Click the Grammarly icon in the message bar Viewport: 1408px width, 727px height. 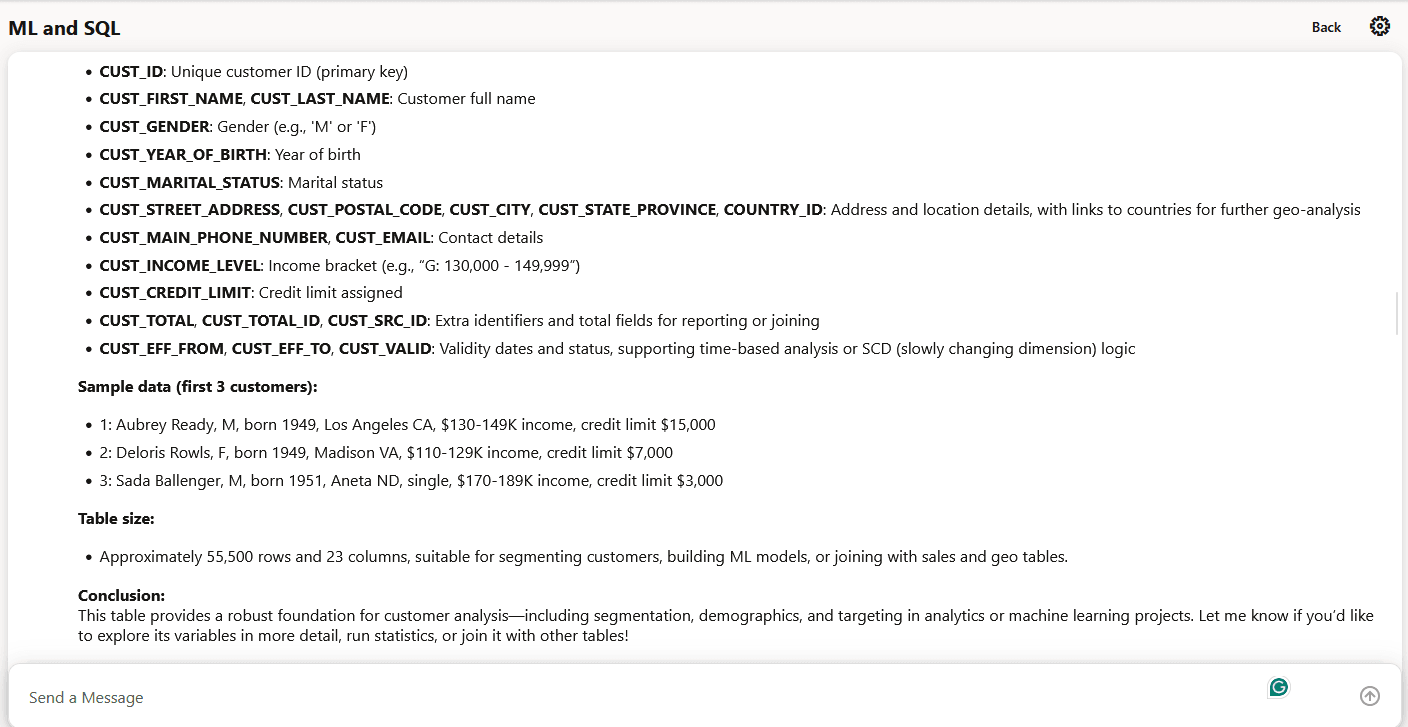(1277, 687)
